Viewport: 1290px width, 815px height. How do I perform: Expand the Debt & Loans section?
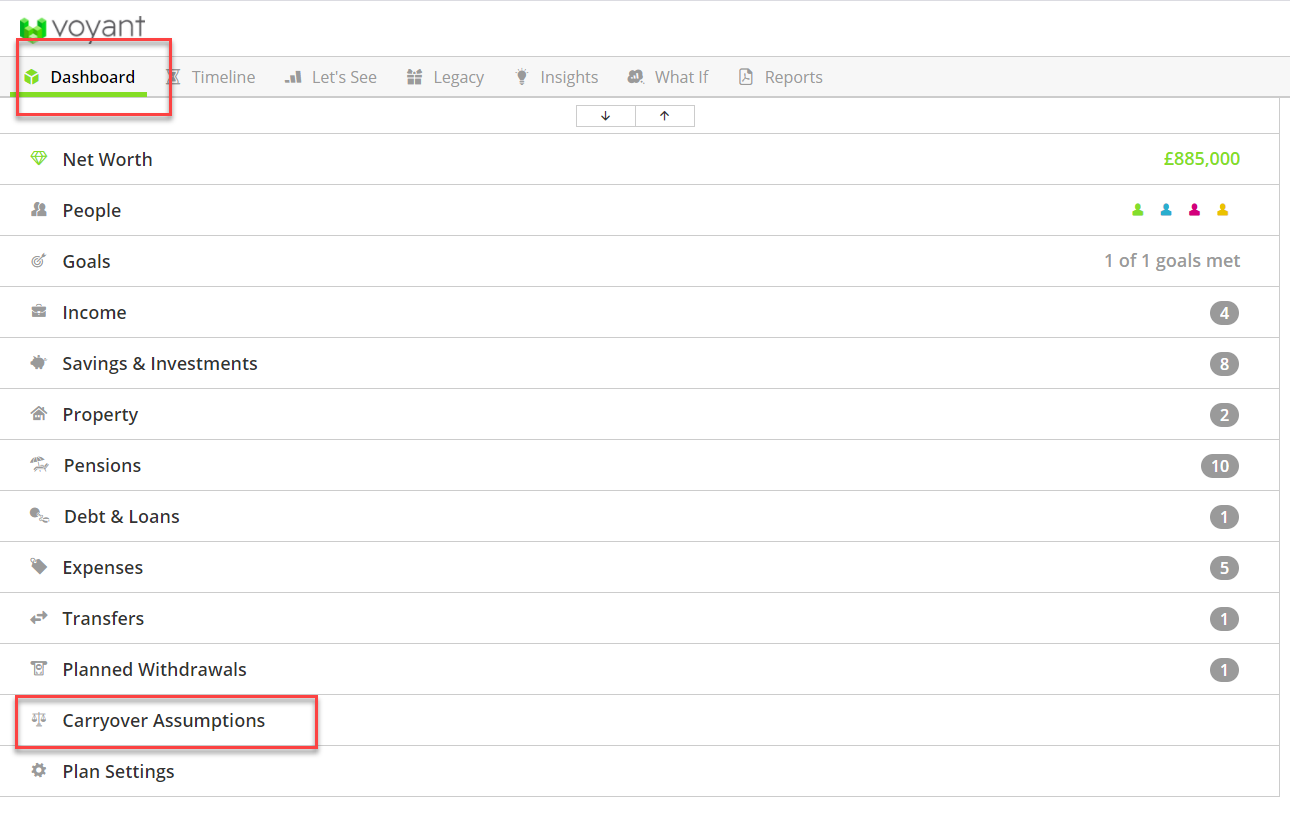click(x=639, y=516)
